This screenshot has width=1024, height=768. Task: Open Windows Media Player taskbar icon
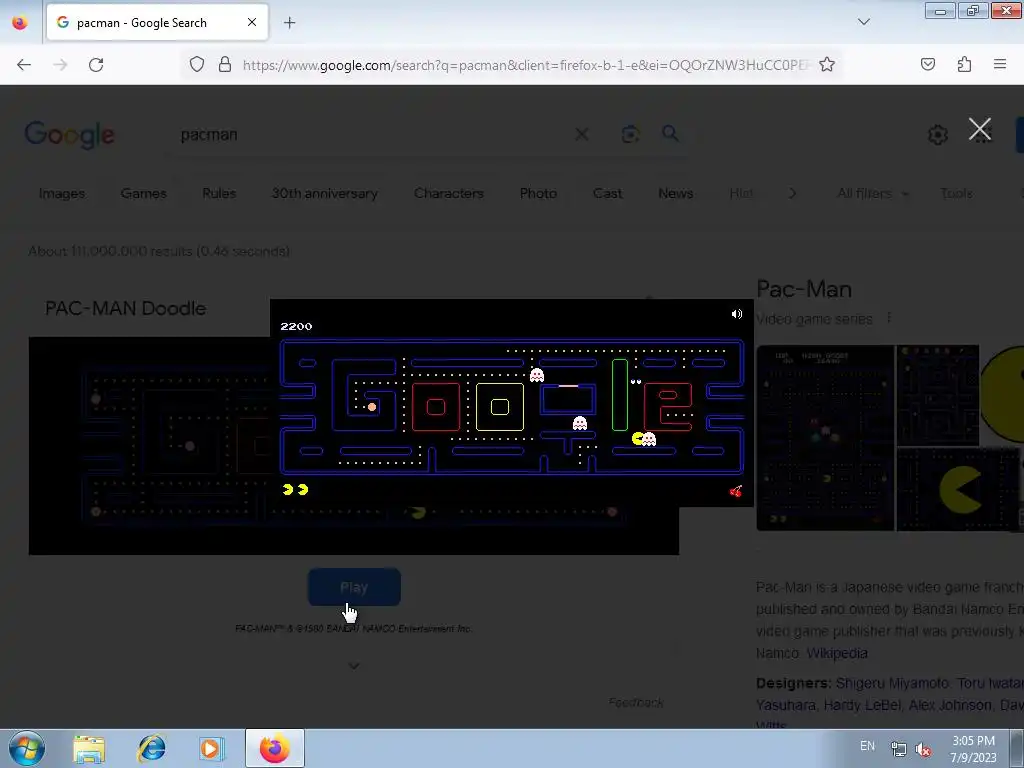pyautogui.click(x=212, y=748)
